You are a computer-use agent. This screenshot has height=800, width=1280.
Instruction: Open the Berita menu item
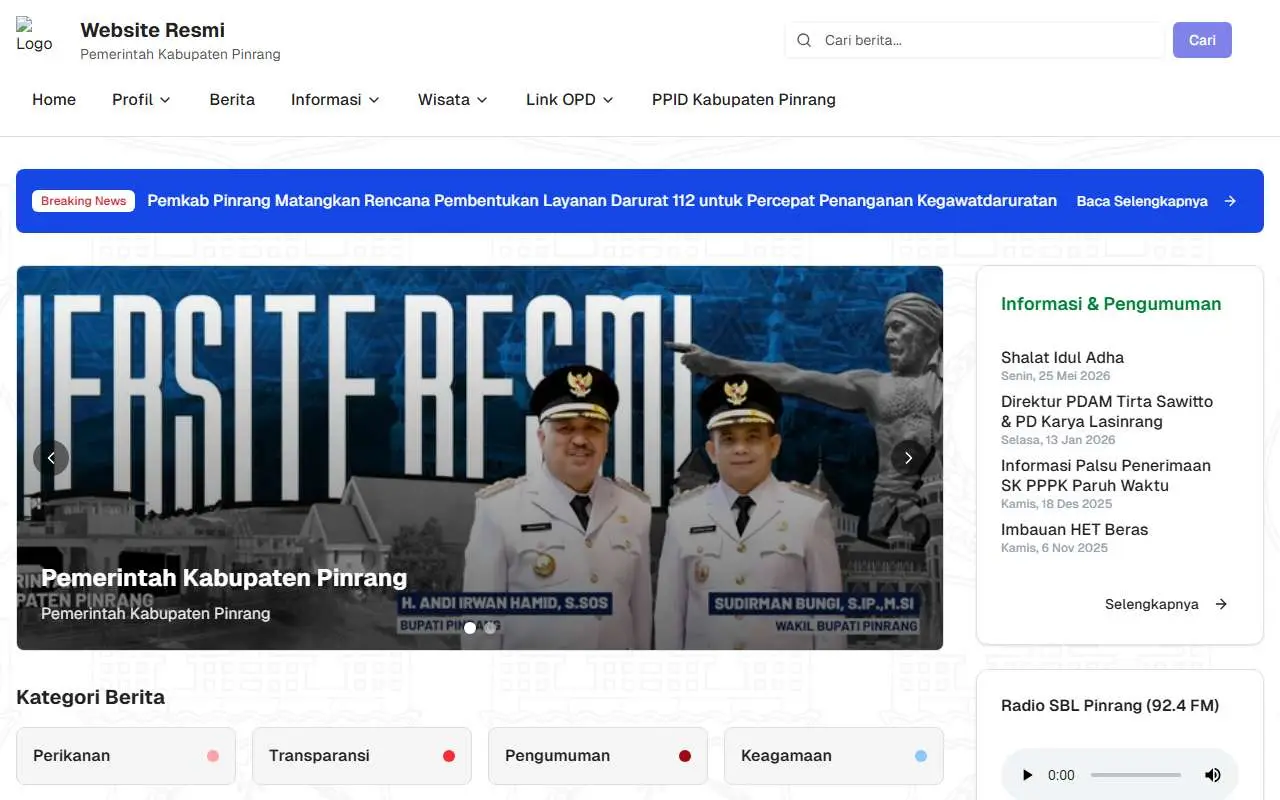click(x=232, y=99)
